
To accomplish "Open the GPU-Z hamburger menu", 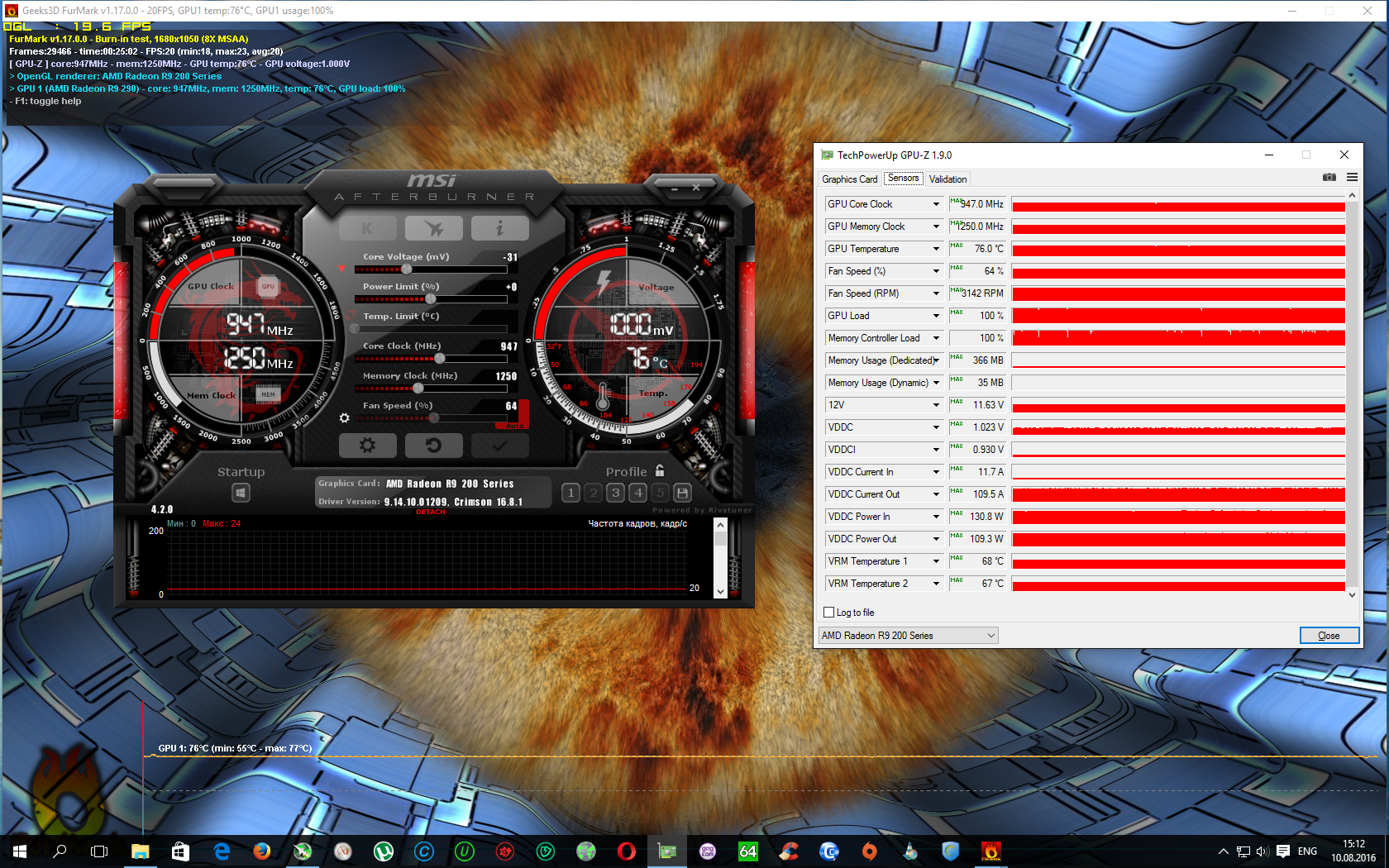I will [1352, 177].
